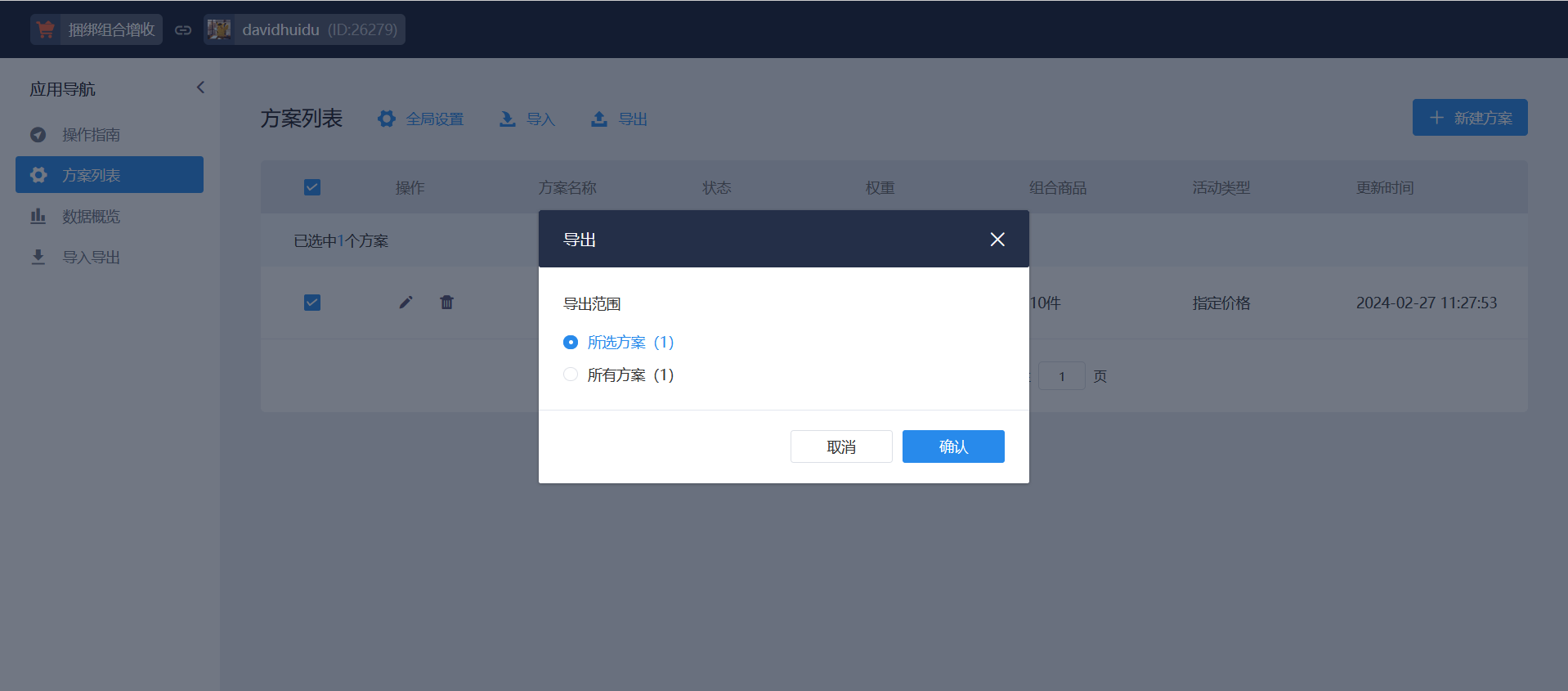Select the 所有方案 (1) radio option

click(619, 375)
